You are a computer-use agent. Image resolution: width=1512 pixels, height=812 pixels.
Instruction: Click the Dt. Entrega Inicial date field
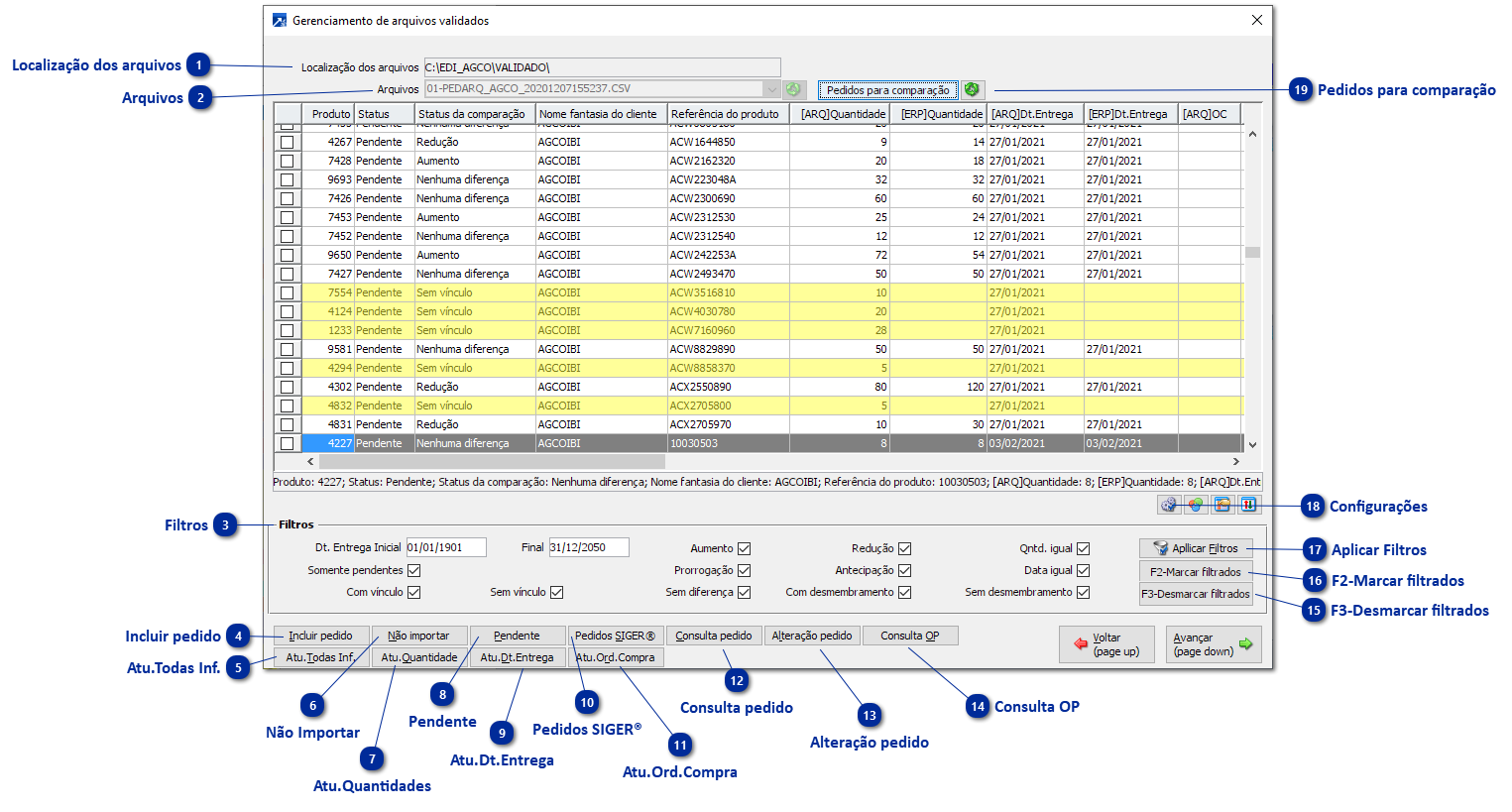(x=446, y=547)
